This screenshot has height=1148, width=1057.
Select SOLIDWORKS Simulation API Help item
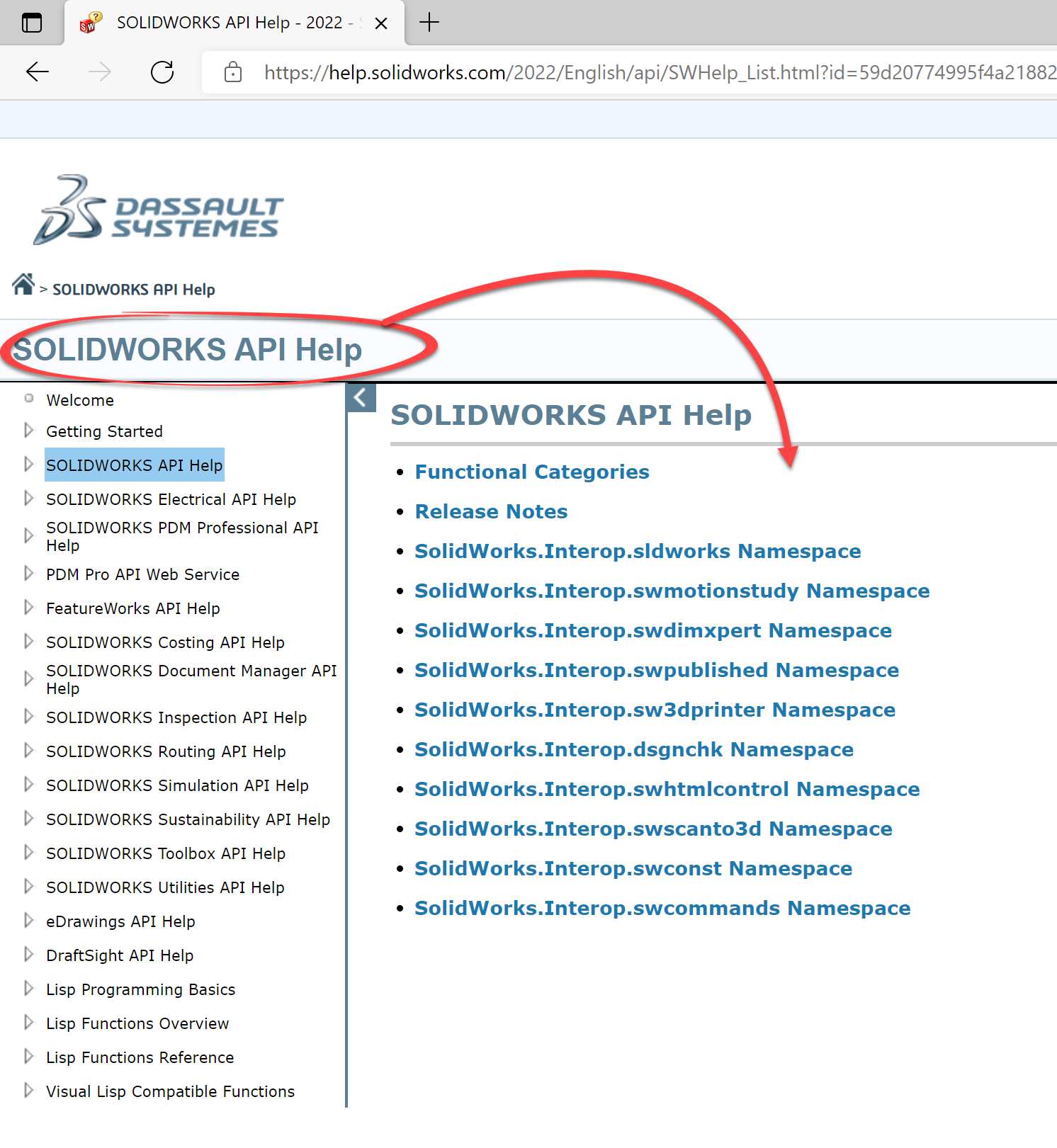coord(177,785)
